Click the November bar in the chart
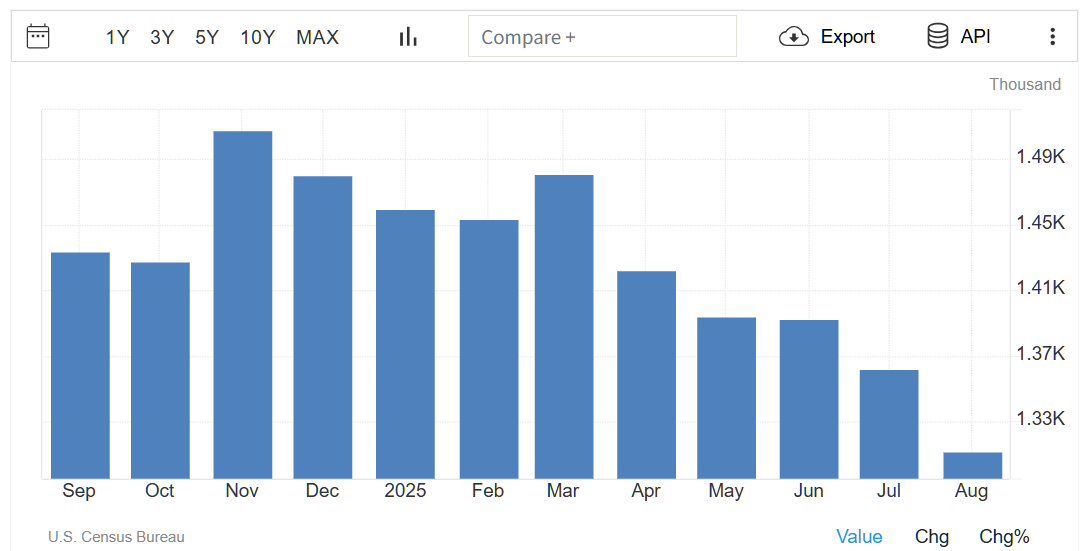Screen dimensions: 1086x551 [243, 305]
